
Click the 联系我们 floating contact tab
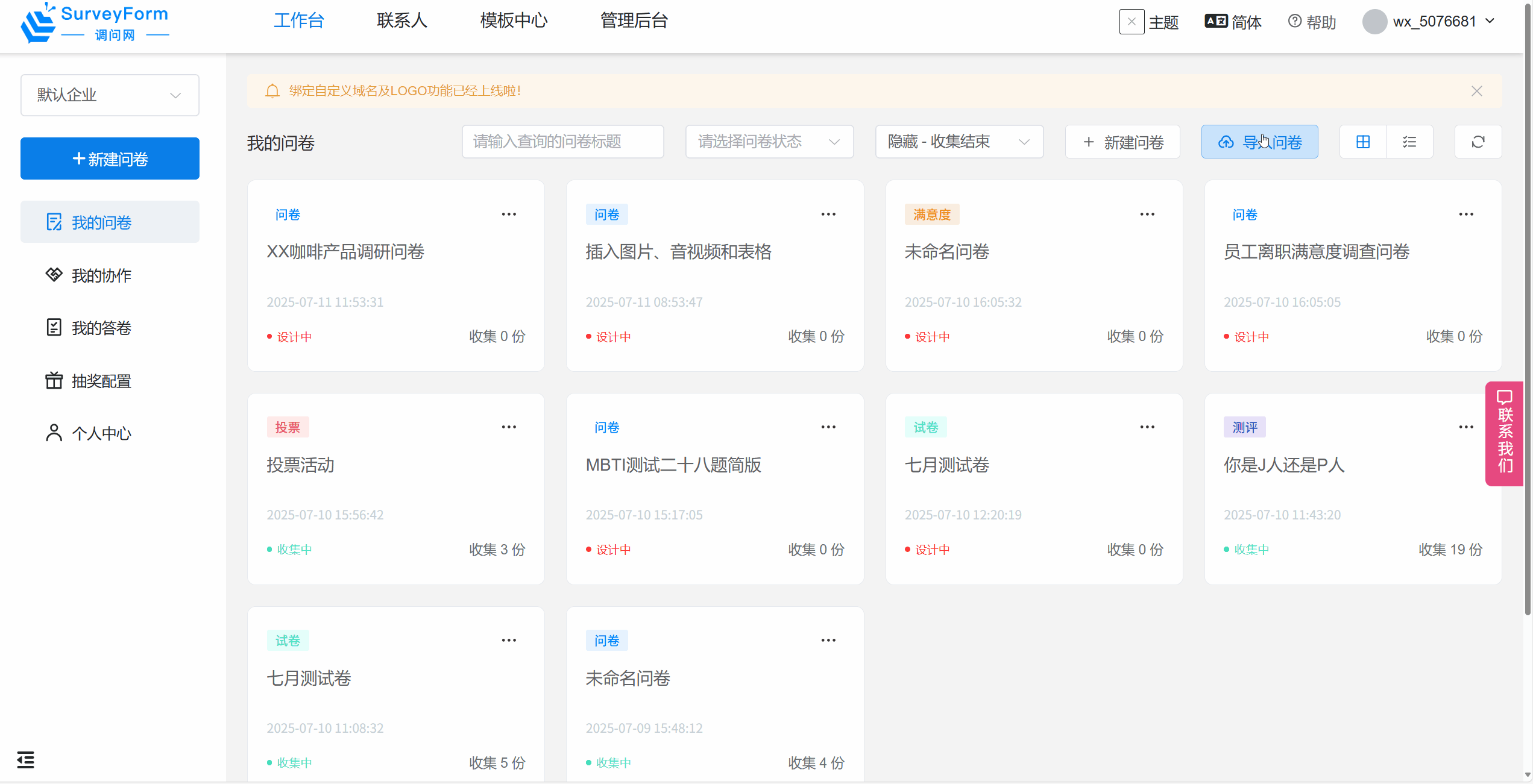click(1505, 433)
